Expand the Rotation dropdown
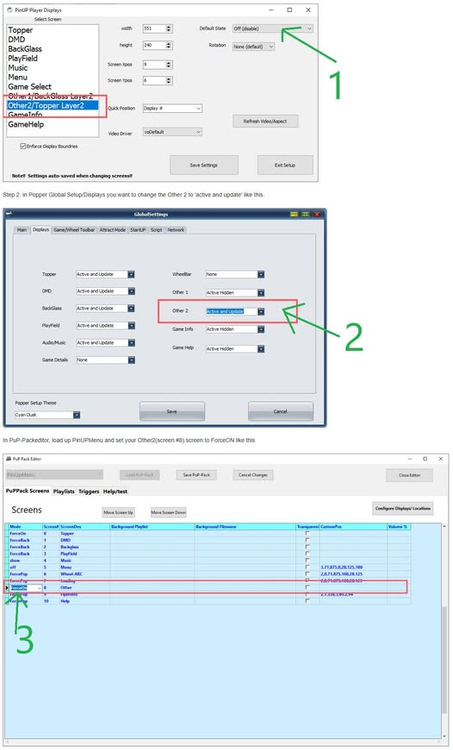 [x=254, y=46]
